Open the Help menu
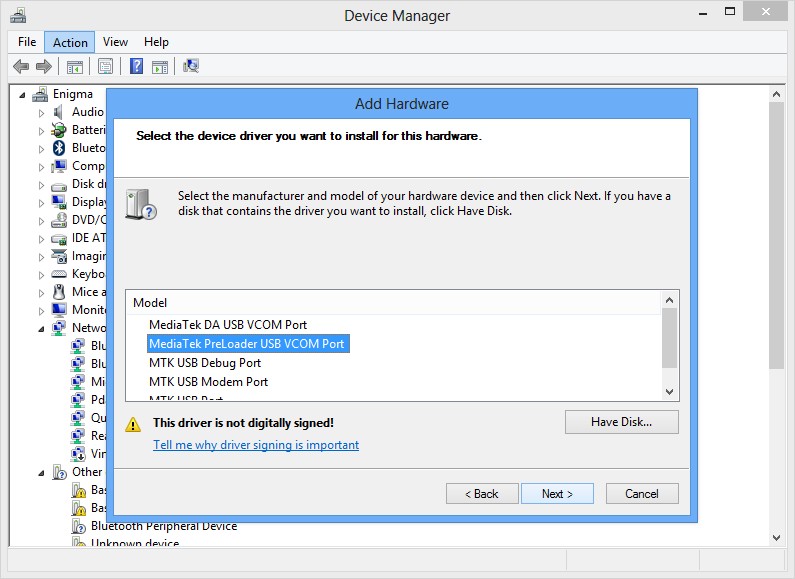The width and height of the screenshot is (795, 579). tap(156, 42)
